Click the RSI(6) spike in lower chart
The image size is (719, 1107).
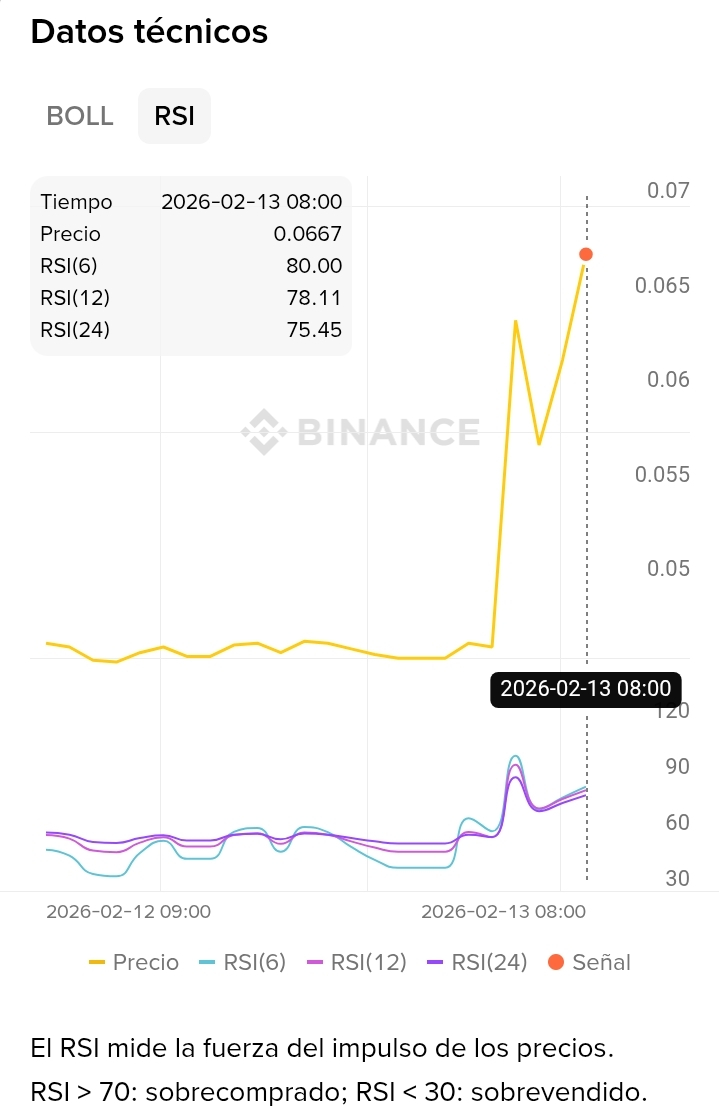(x=515, y=757)
